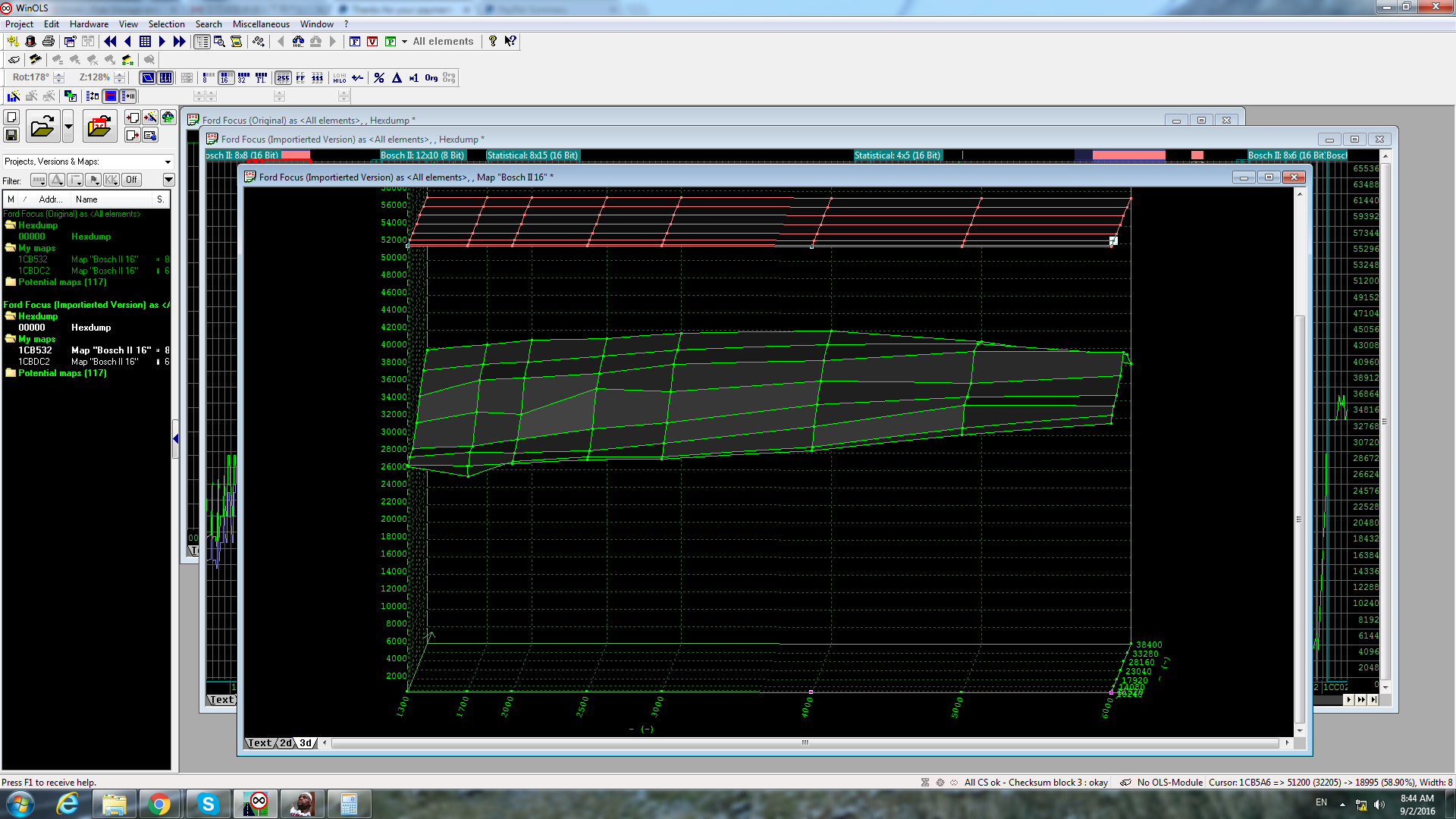Open the Hardware menu

pyautogui.click(x=89, y=24)
